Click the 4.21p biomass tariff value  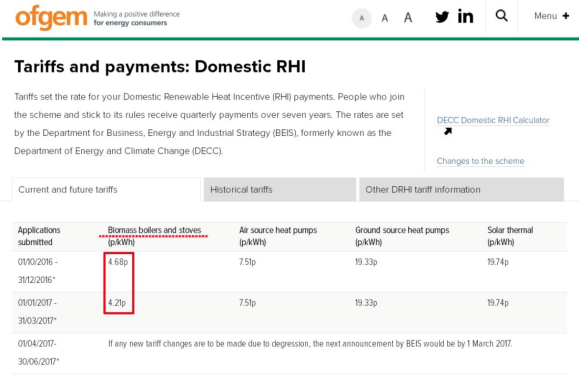[x=117, y=303]
